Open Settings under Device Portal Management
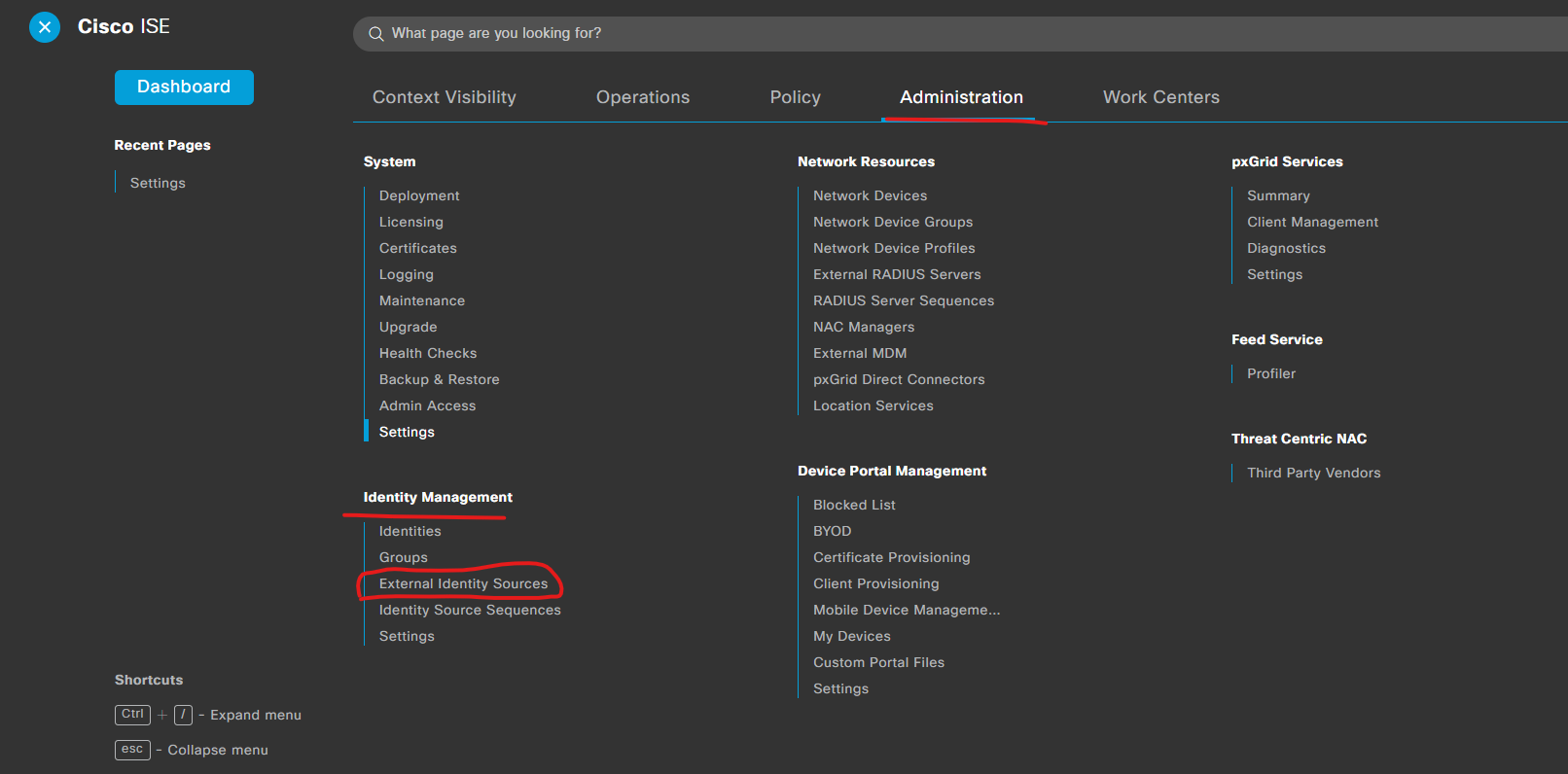This screenshot has width=1568, height=774. pyautogui.click(x=841, y=688)
